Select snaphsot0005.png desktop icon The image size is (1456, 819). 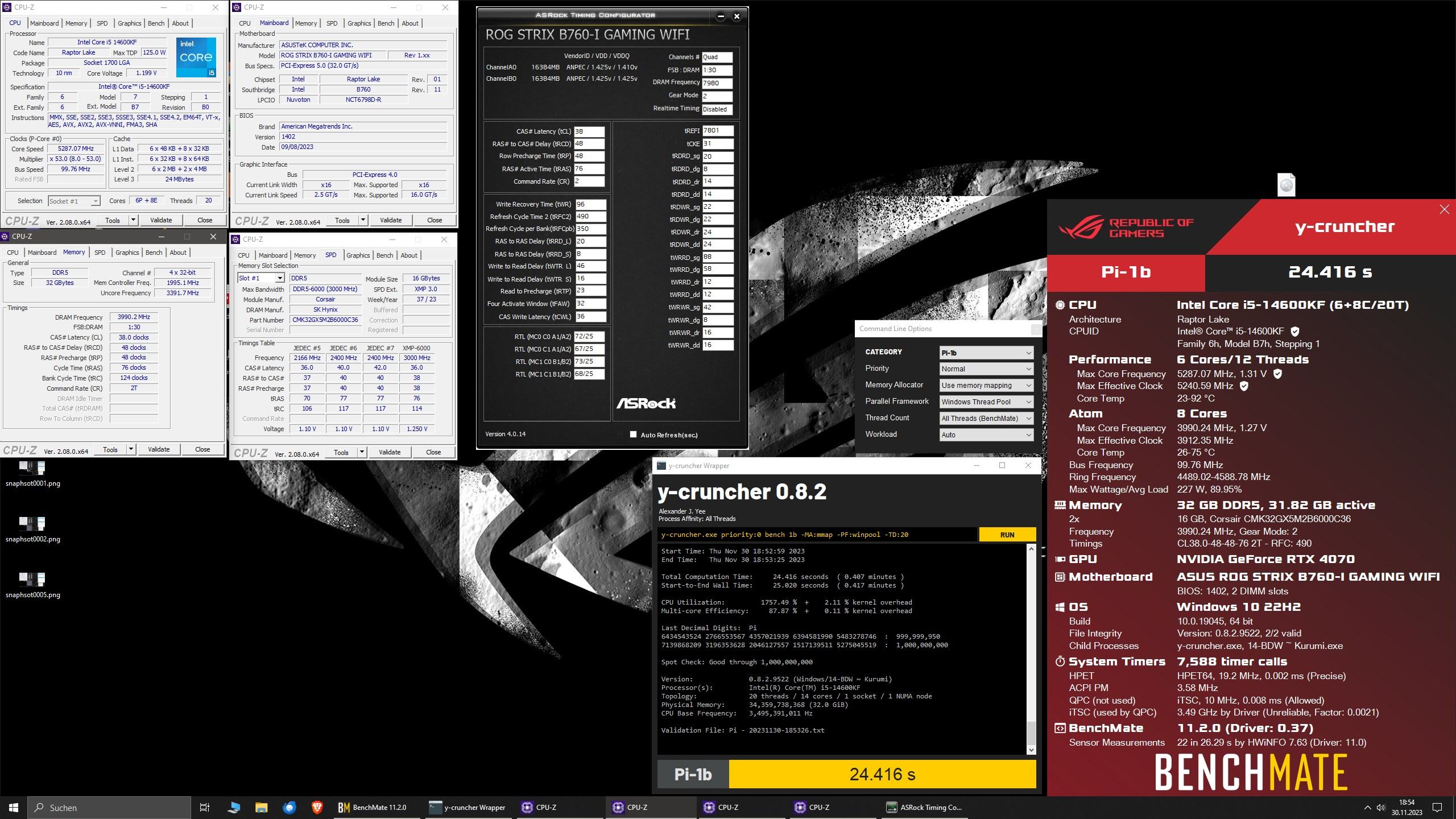click(x=32, y=585)
